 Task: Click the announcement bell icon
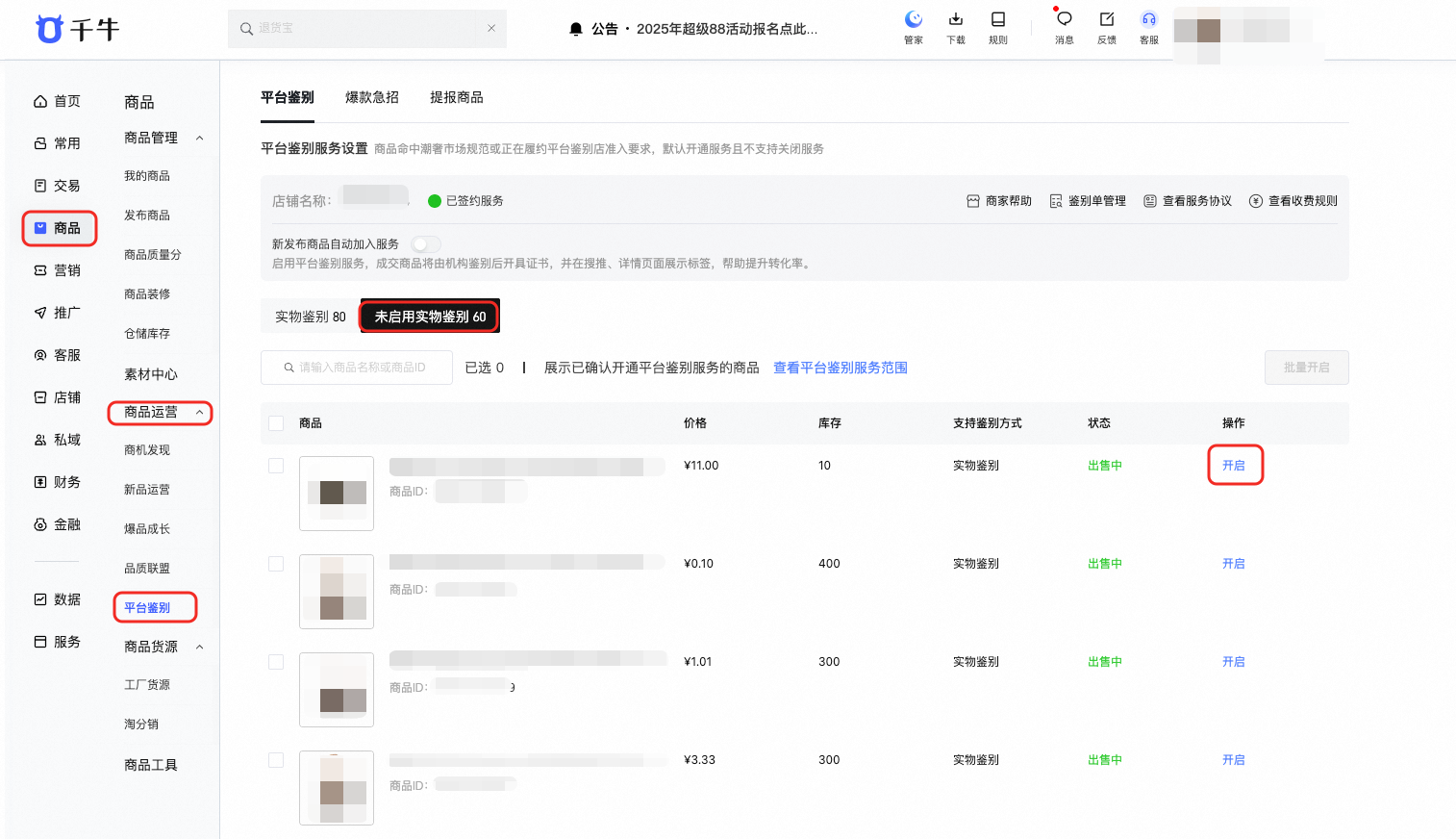[576, 29]
